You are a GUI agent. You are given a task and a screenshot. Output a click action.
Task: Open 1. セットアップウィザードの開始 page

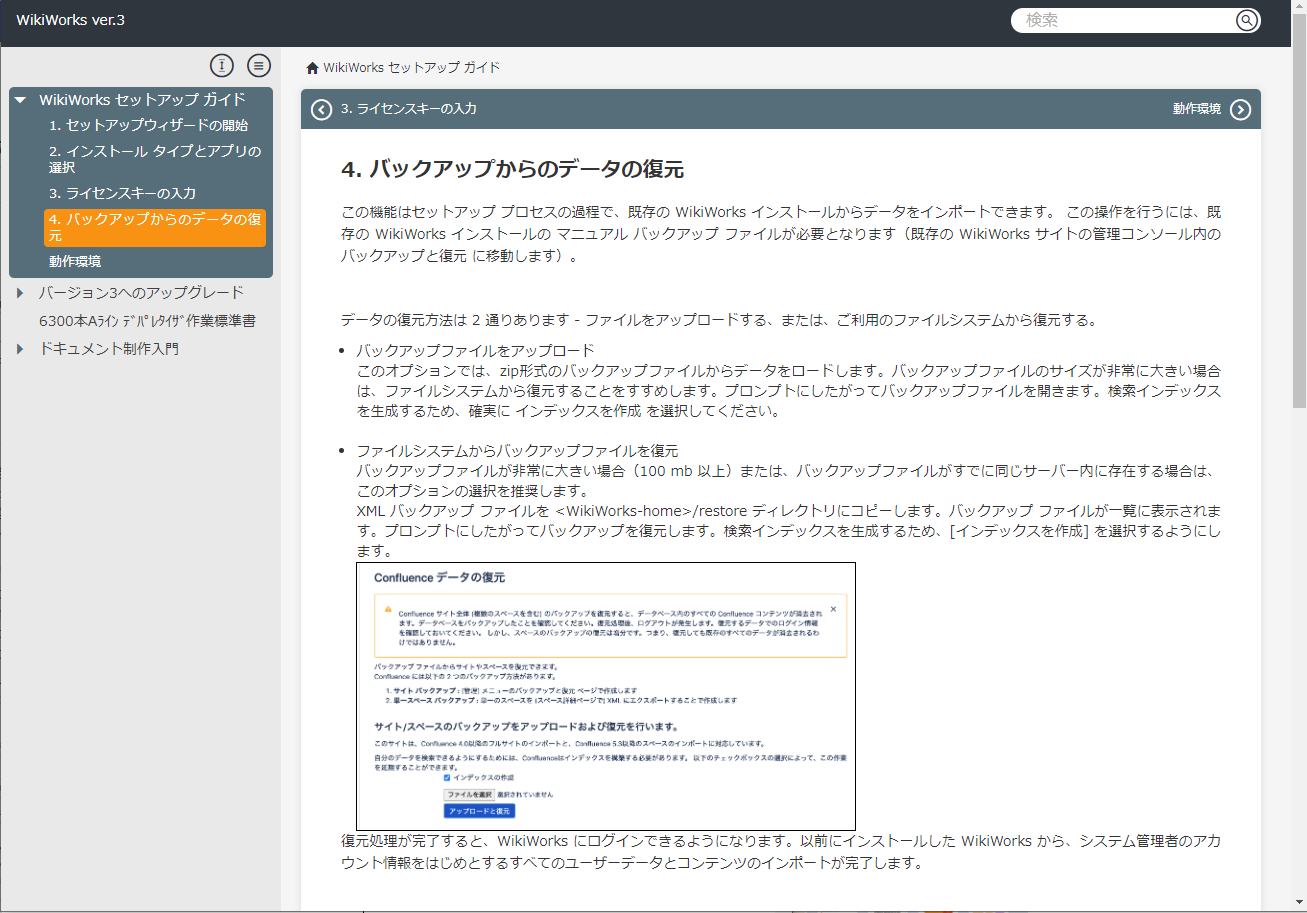pos(148,126)
